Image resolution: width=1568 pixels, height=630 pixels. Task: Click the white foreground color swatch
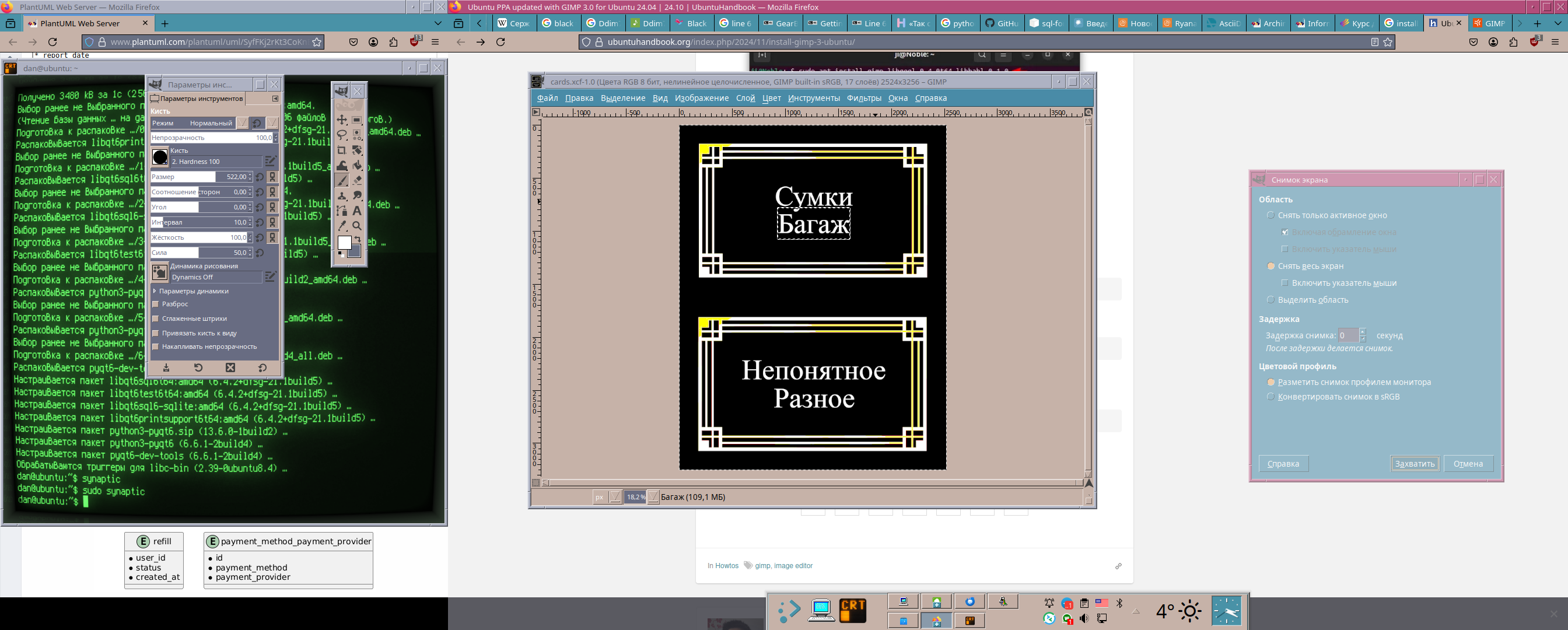coord(344,242)
